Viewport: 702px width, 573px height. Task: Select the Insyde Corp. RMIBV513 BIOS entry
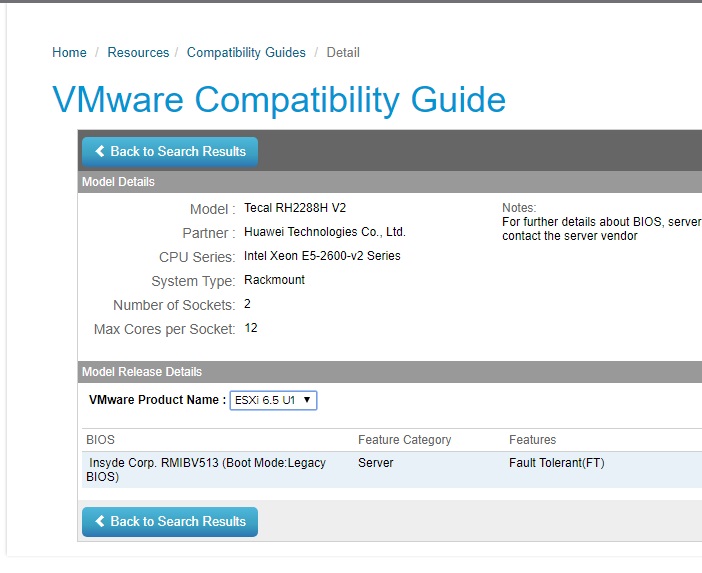click(x=206, y=470)
